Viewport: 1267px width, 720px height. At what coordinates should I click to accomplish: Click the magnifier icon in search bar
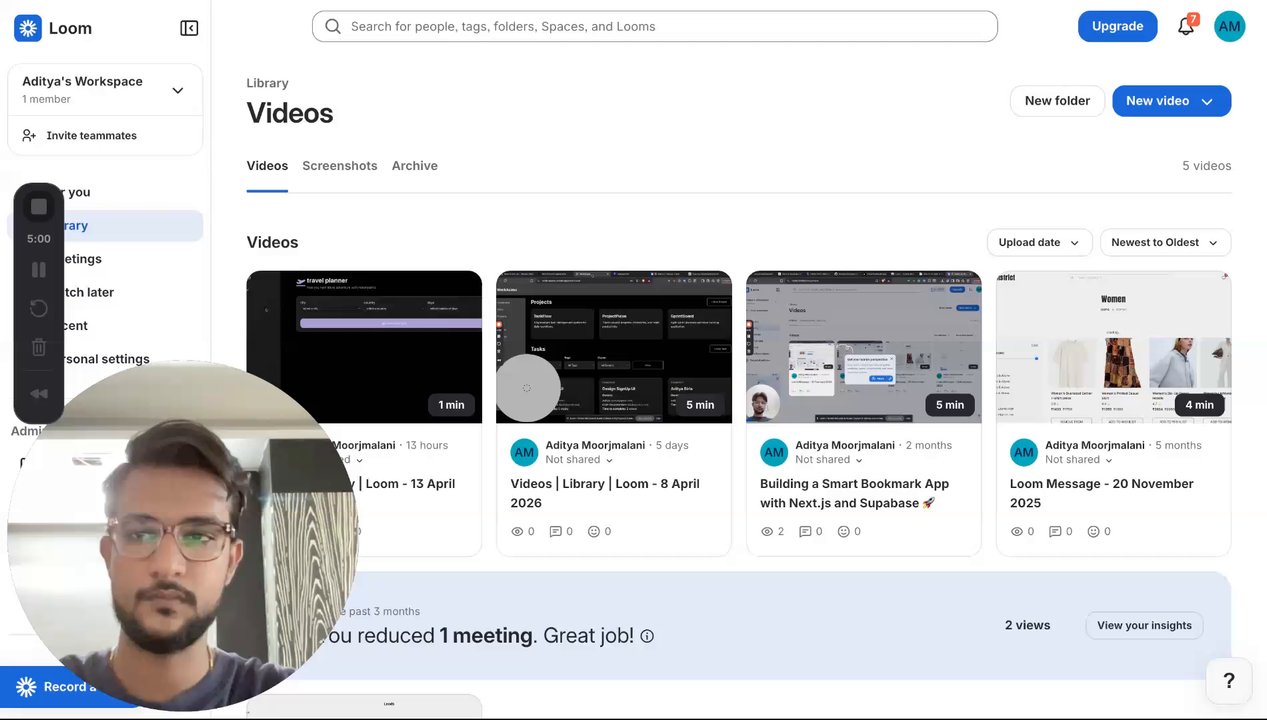pos(333,26)
